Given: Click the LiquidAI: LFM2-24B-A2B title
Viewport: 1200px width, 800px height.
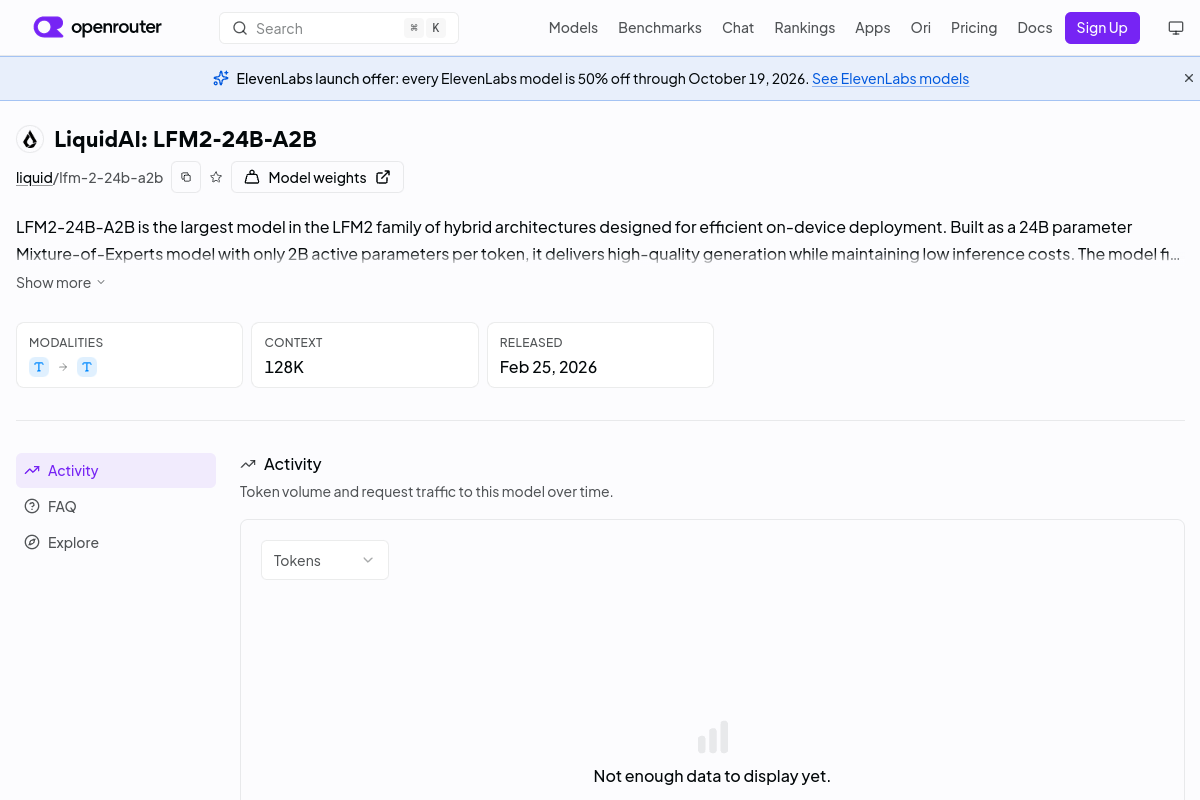Looking at the screenshot, I should (185, 139).
